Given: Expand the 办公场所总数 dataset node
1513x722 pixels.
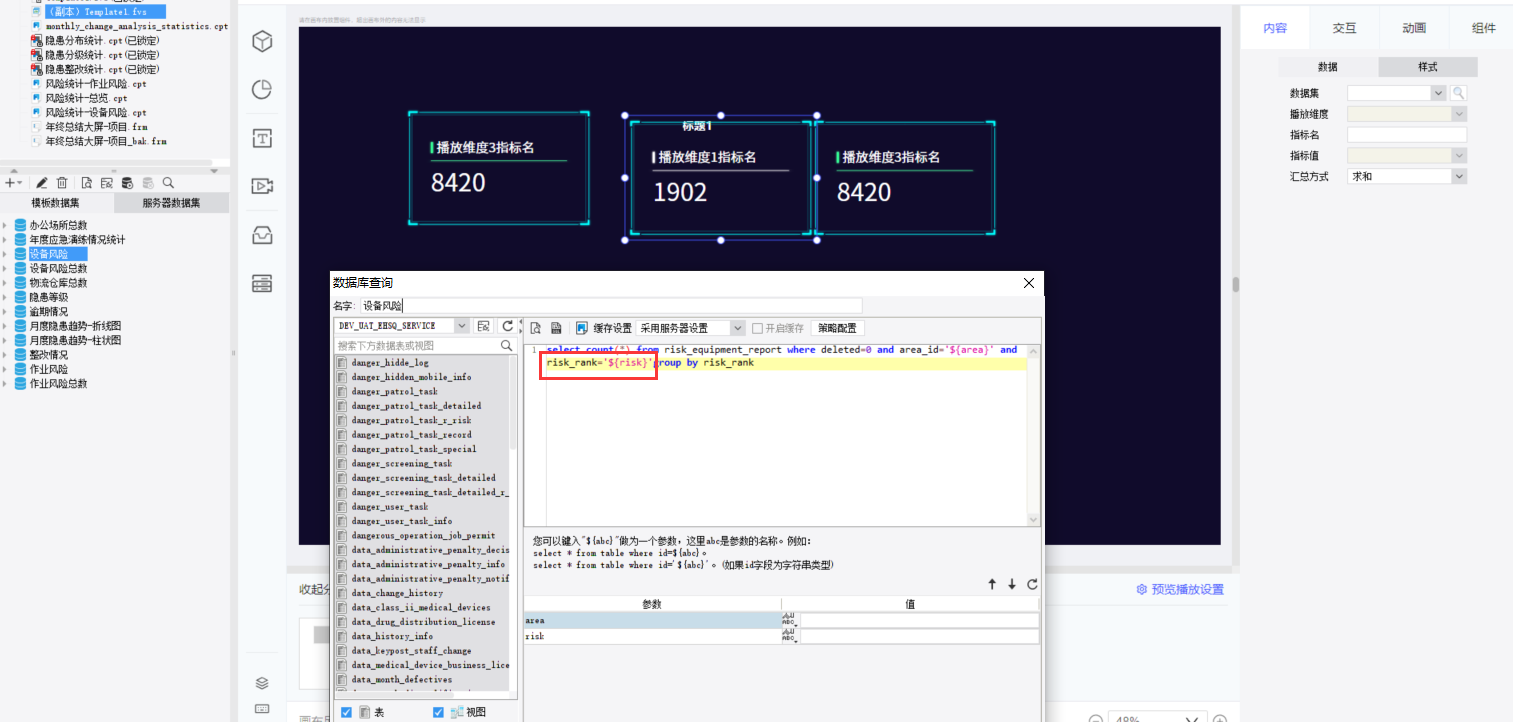Looking at the screenshot, I should 5,225.
